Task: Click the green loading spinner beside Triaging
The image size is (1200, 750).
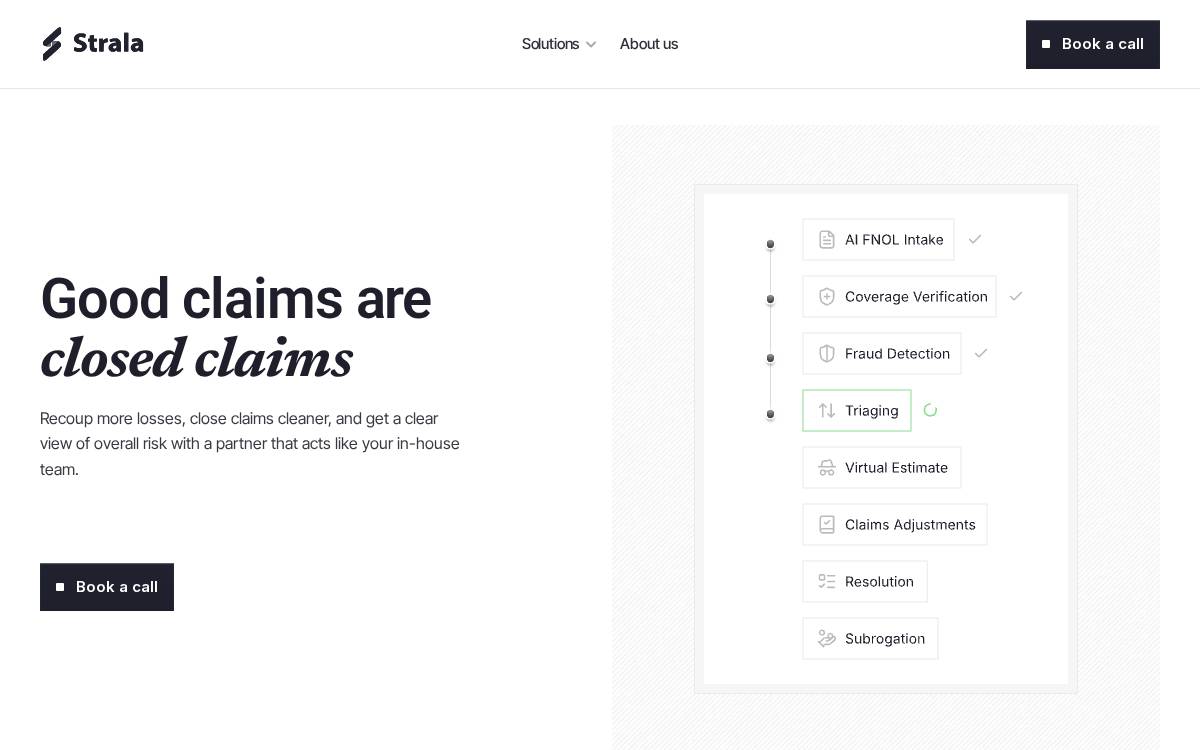Action: click(x=930, y=410)
